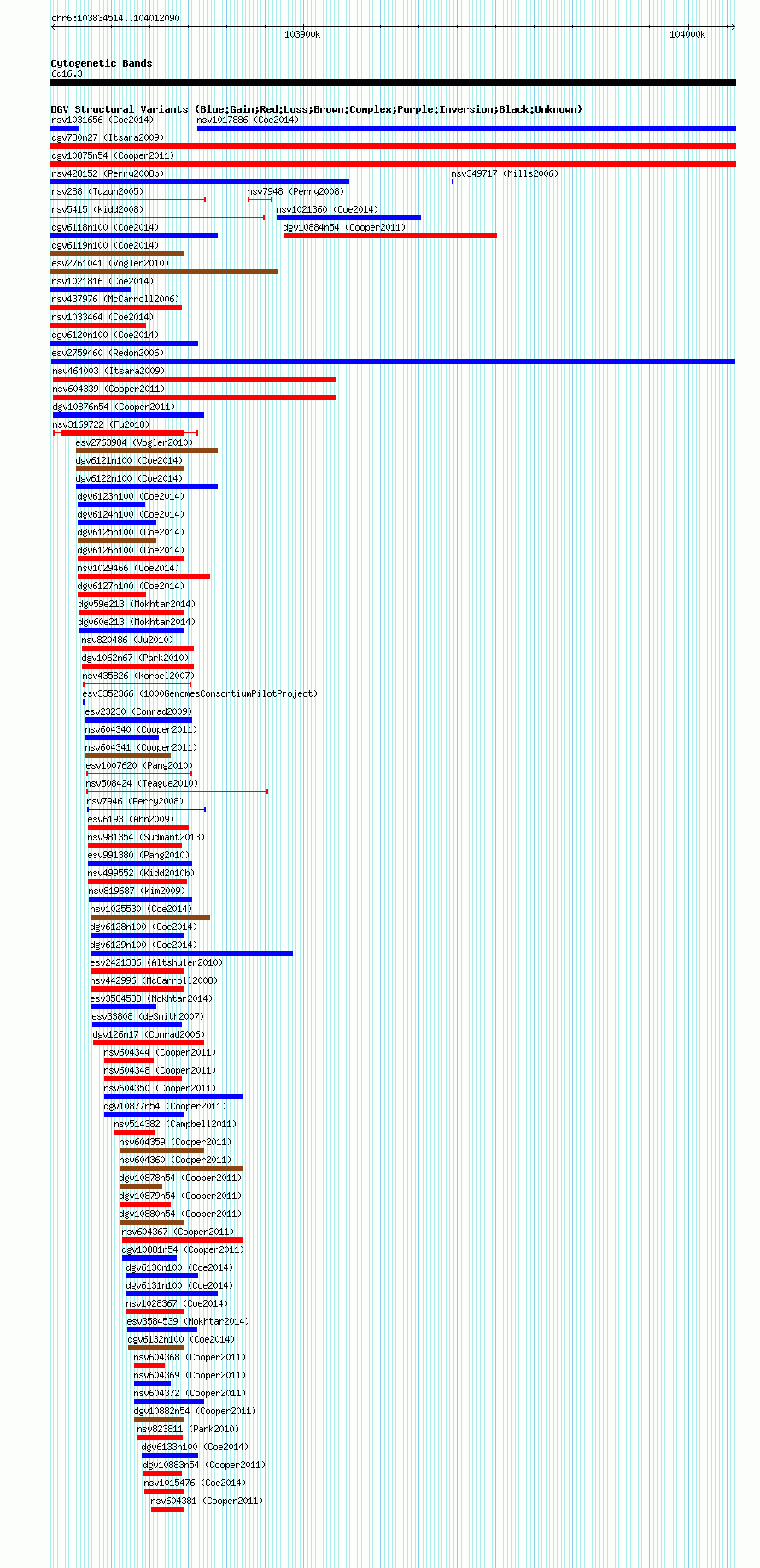Click dgv6121n100 (Coe2014) label

click(130, 461)
